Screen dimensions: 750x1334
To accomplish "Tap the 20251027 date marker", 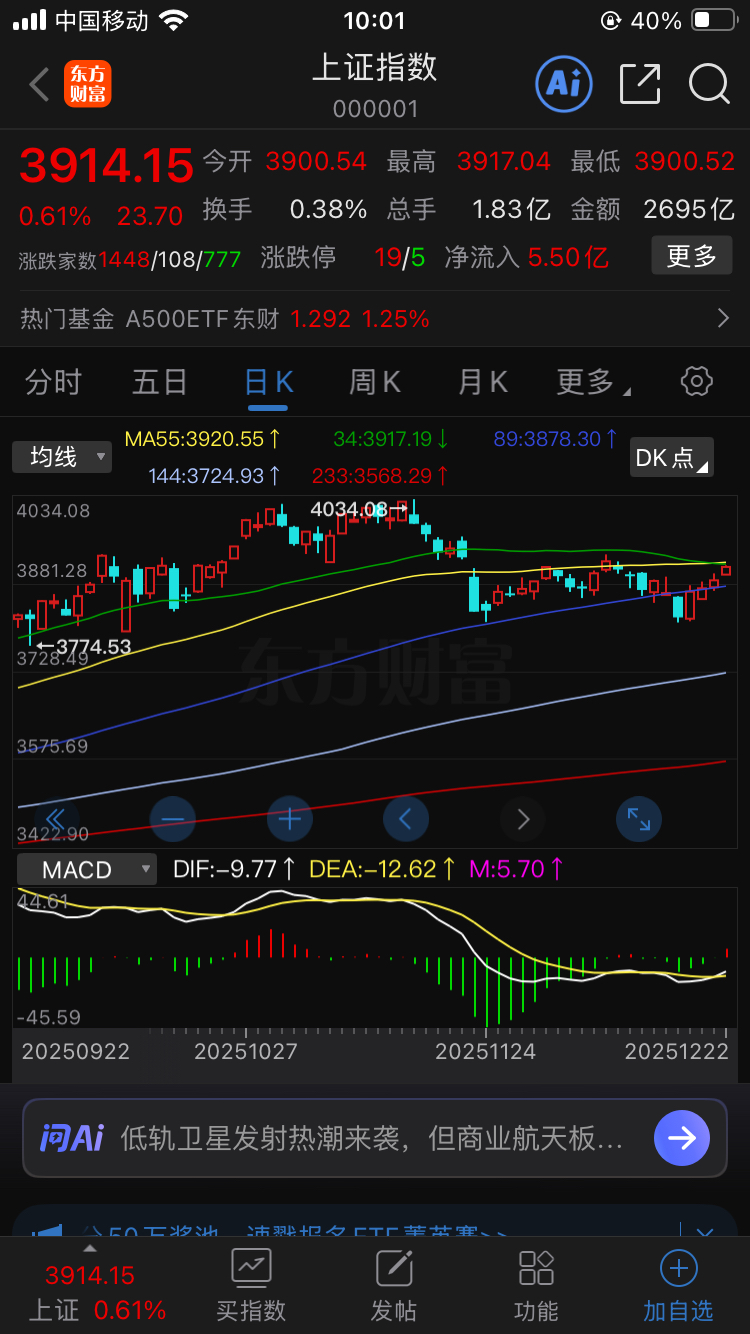I will pos(246,1052).
